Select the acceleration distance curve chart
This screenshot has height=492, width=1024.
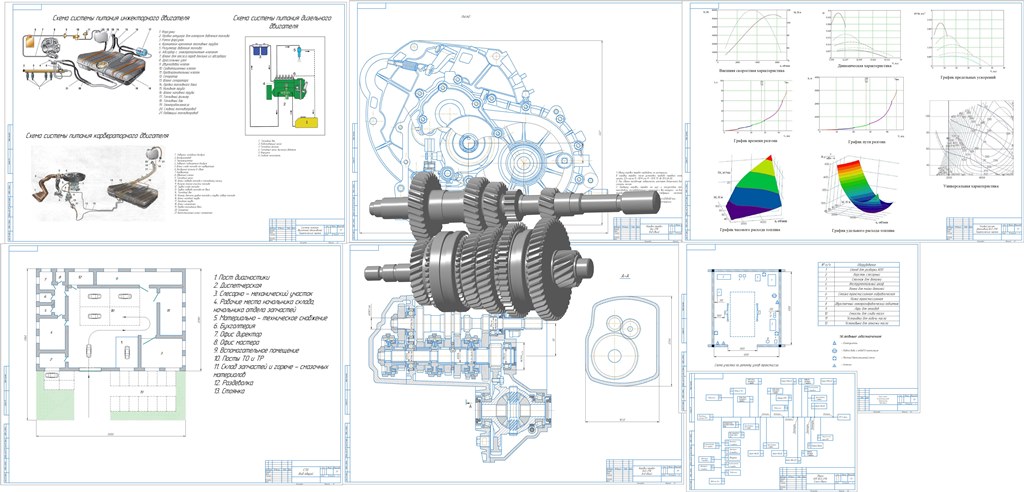(x=859, y=106)
